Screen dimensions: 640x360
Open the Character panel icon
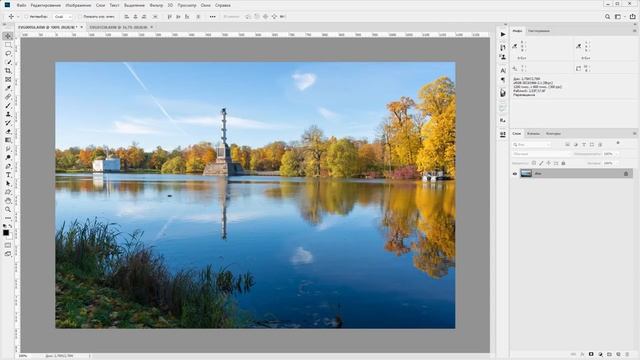coord(503,71)
